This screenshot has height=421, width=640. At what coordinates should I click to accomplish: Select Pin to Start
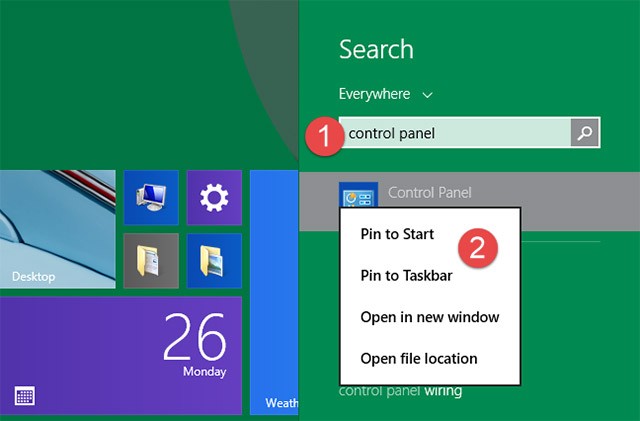click(397, 234)
